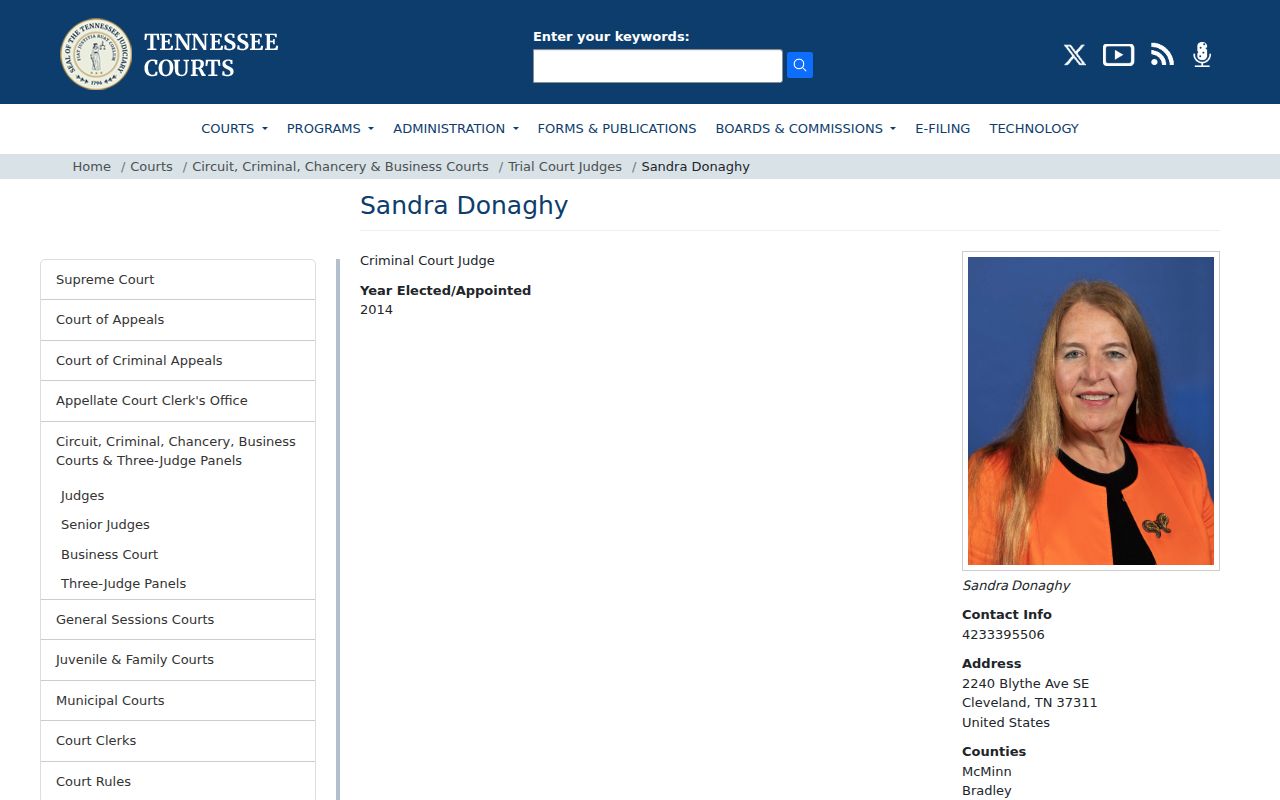Select Court of Criminal Appeals sidebar item
Screen dimensions: 1280x800
pos(178,361)
